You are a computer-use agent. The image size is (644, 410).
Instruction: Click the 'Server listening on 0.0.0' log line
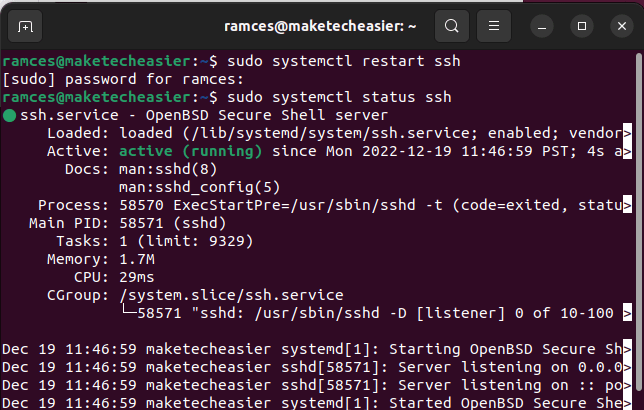click(510, 368)
